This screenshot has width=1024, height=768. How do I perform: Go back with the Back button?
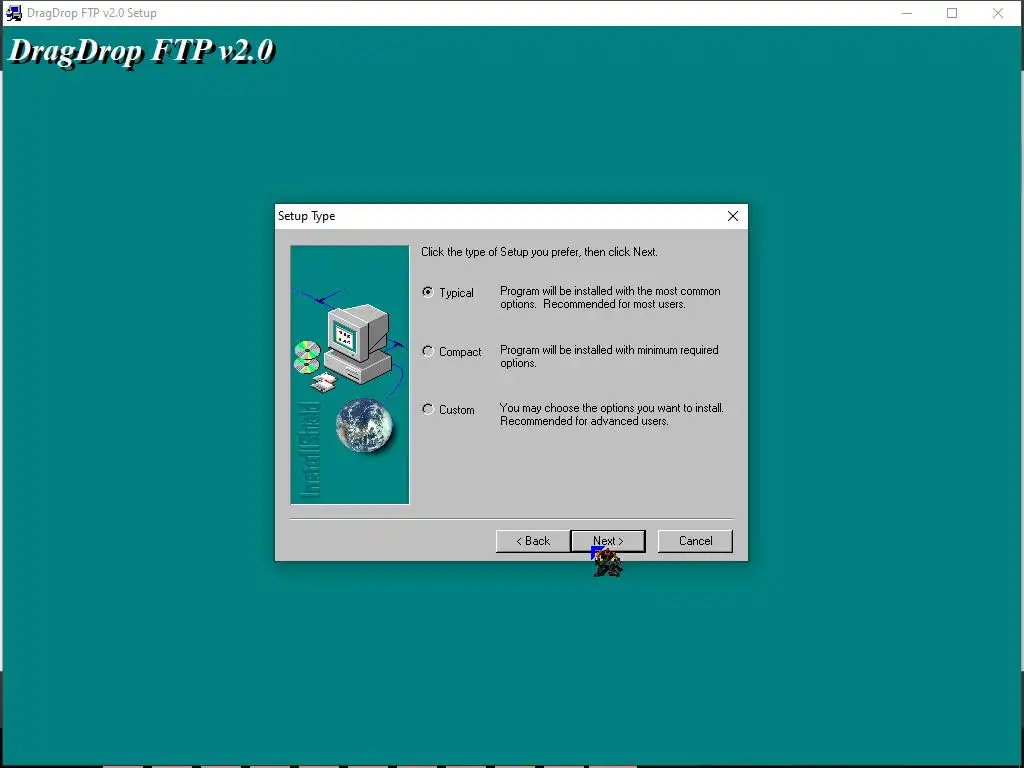click(x=533, y=541)
